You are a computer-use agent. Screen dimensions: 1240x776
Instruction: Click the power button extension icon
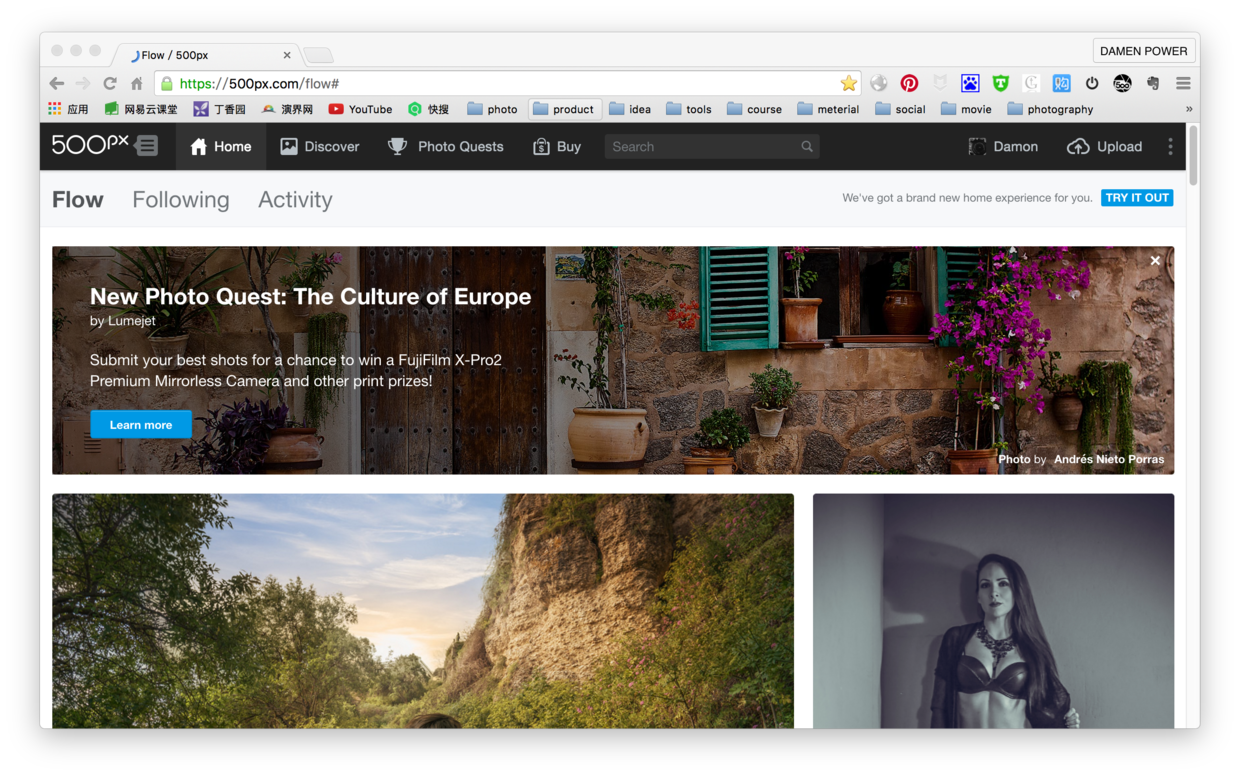(1092, 83)
